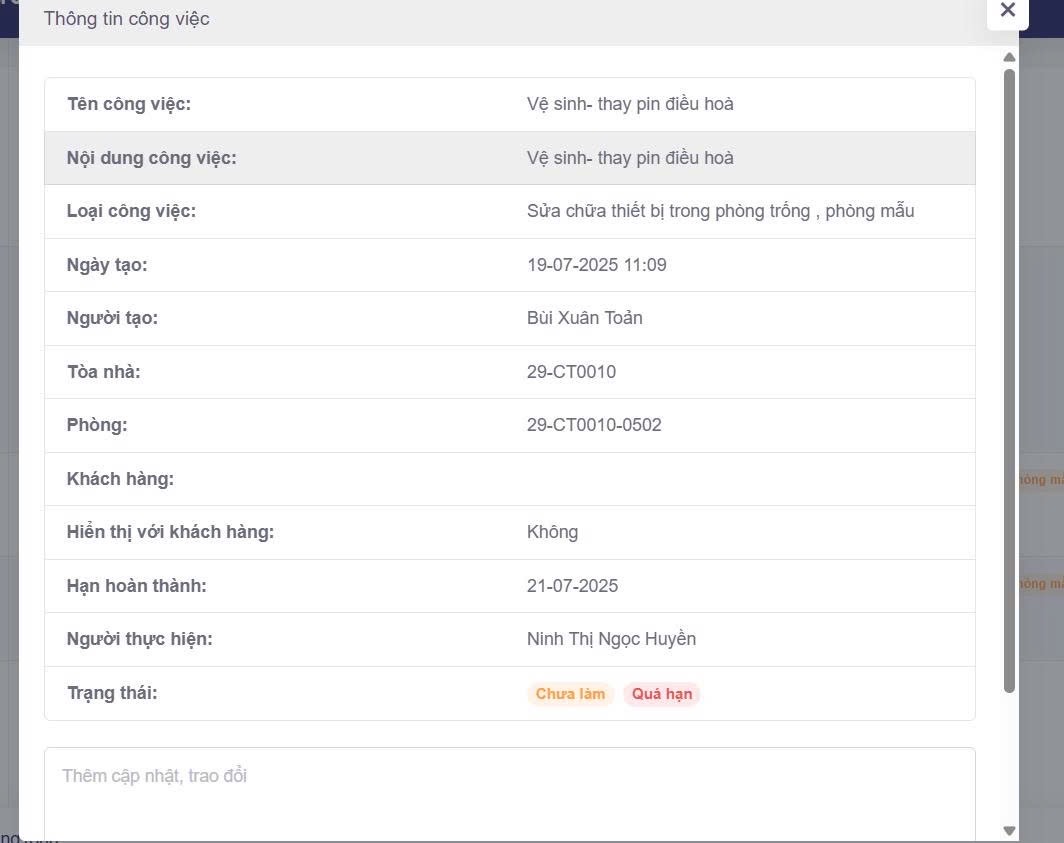The width and height of the screenshot is (1064, 843).
Task: Click the Chưa làm status badge
Action: coord(570,694)
